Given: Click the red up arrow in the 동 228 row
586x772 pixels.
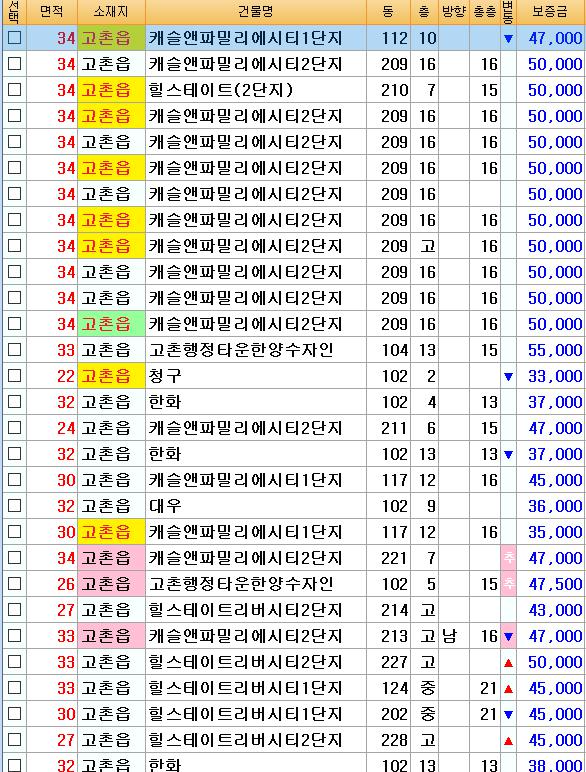Looking at the screenshot, I should 508,740.
